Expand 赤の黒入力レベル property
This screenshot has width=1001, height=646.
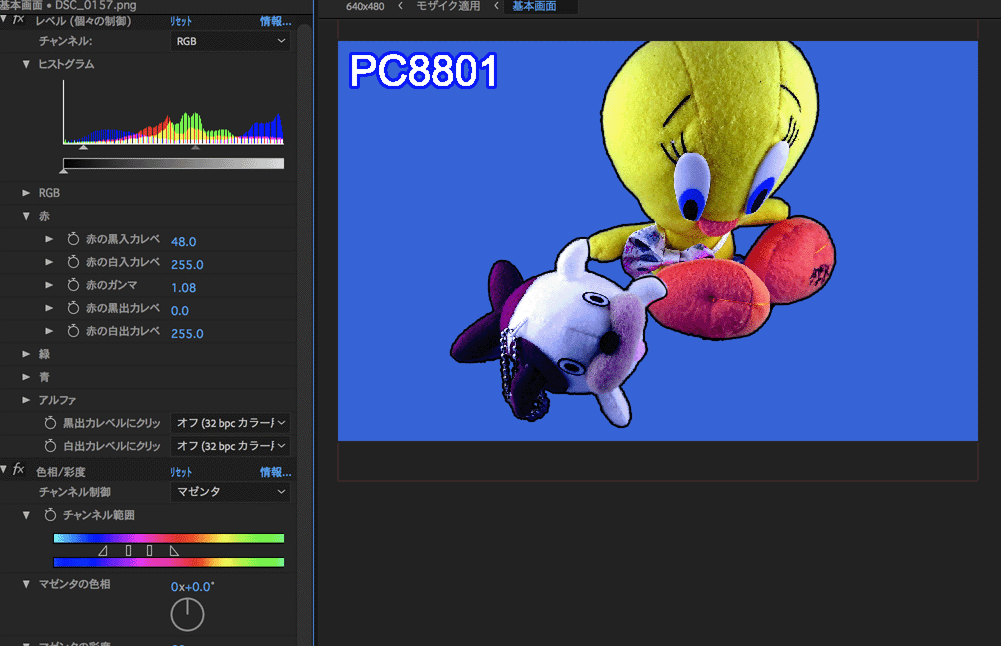point(49,239)
